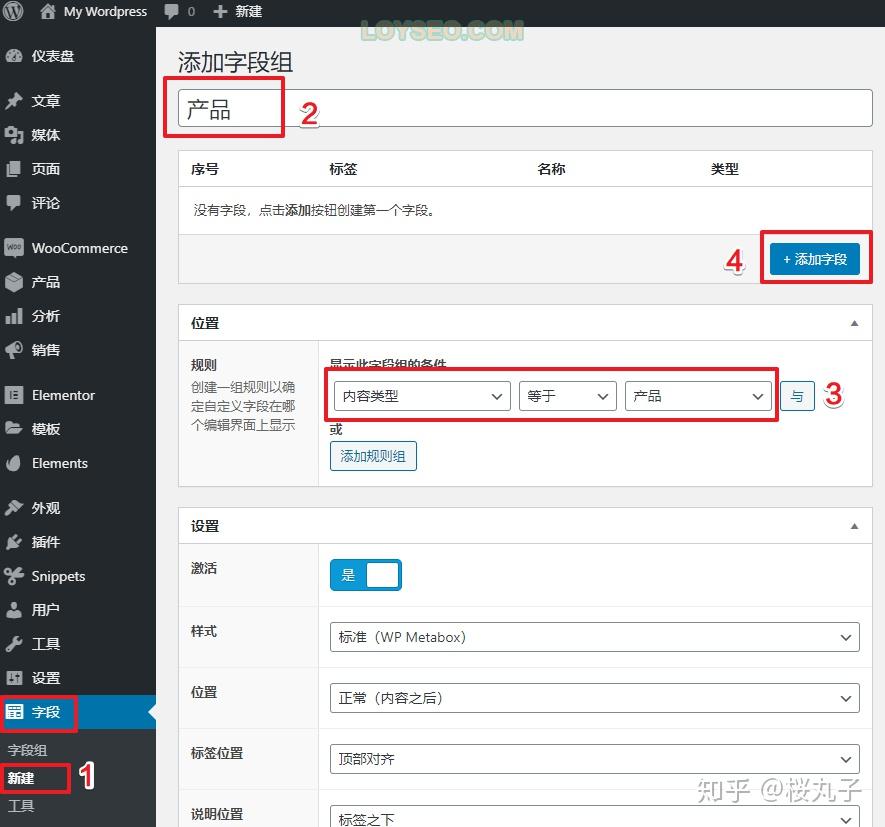The image size is (885, 827).
Task: Click the 用户 user icon
Action: (x=14, y=610)
